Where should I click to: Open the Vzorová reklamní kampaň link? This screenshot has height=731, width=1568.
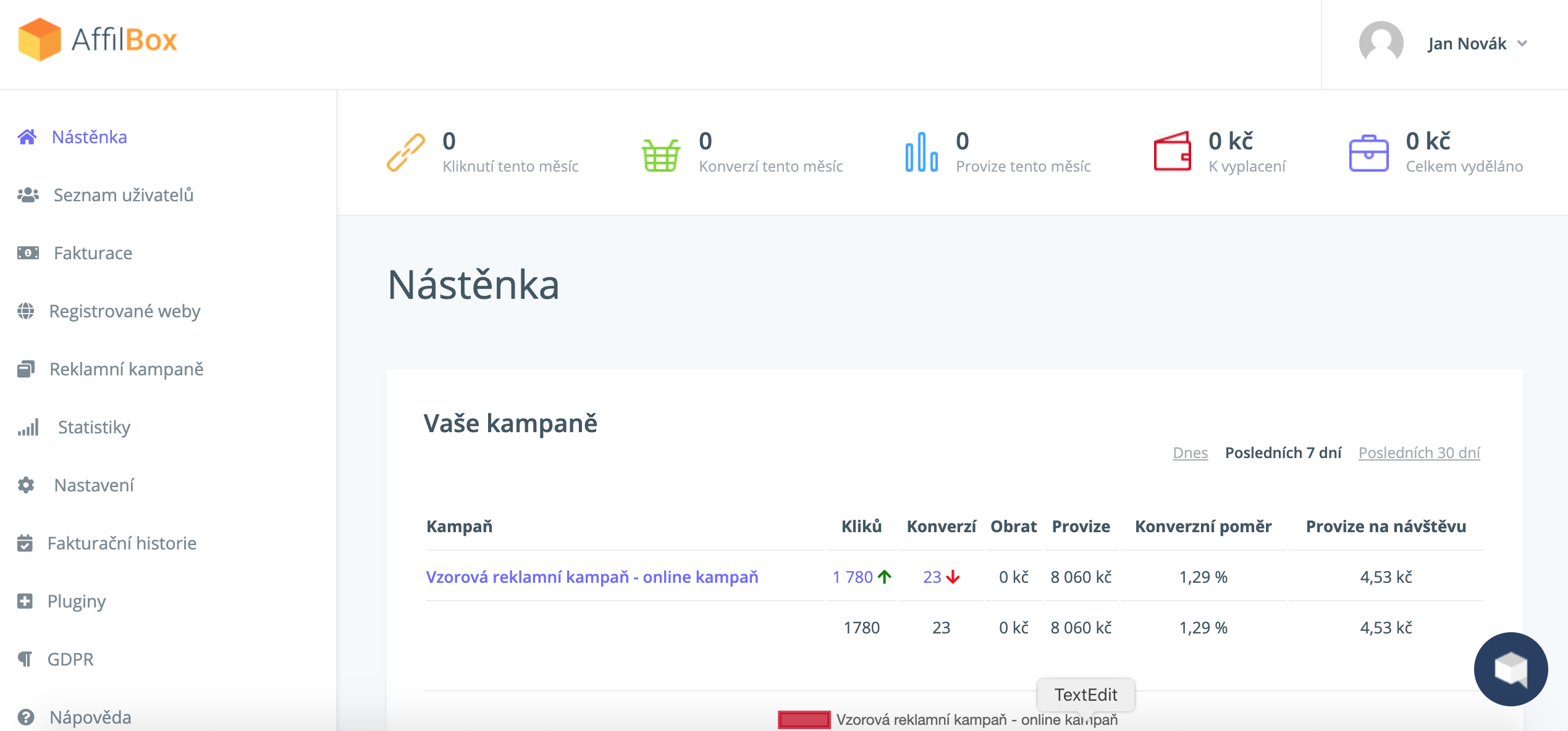(592, 577)
